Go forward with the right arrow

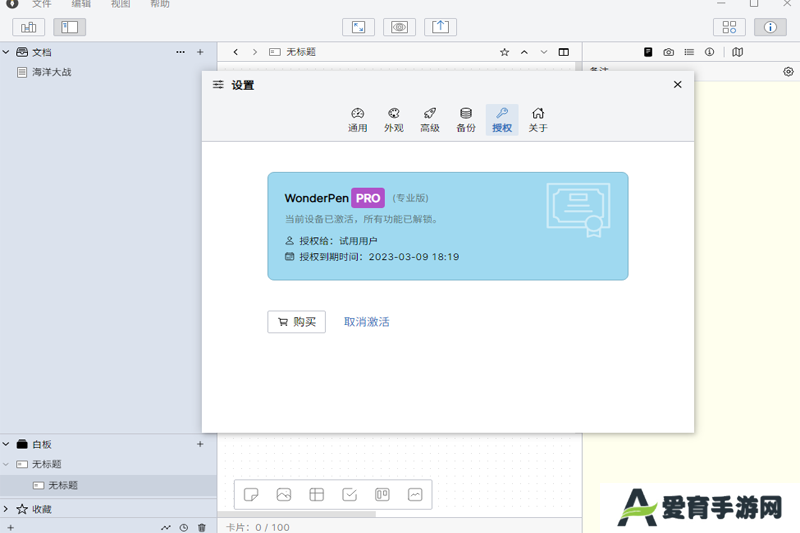255,52
